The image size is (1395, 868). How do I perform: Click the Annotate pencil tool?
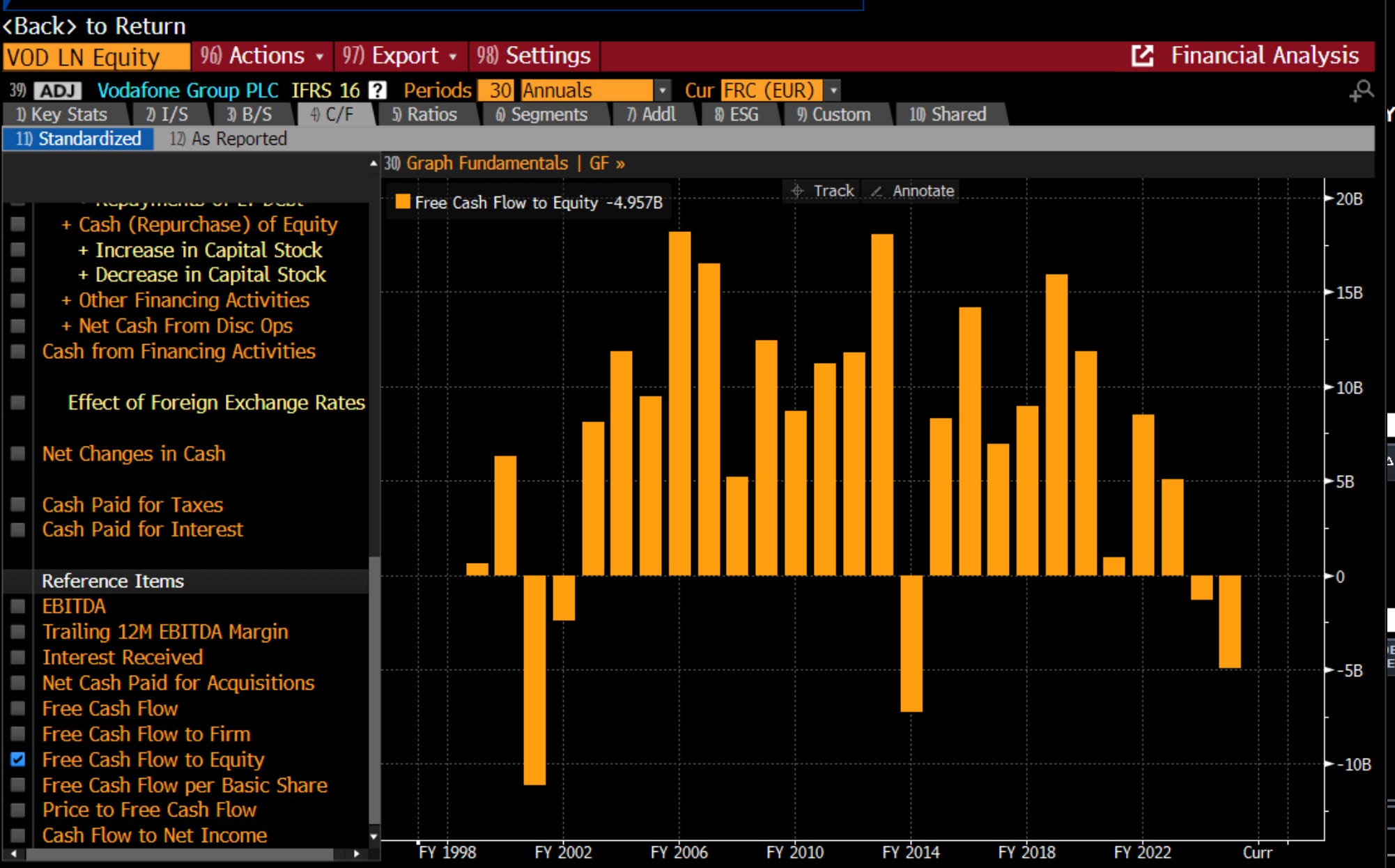[912, 191]
